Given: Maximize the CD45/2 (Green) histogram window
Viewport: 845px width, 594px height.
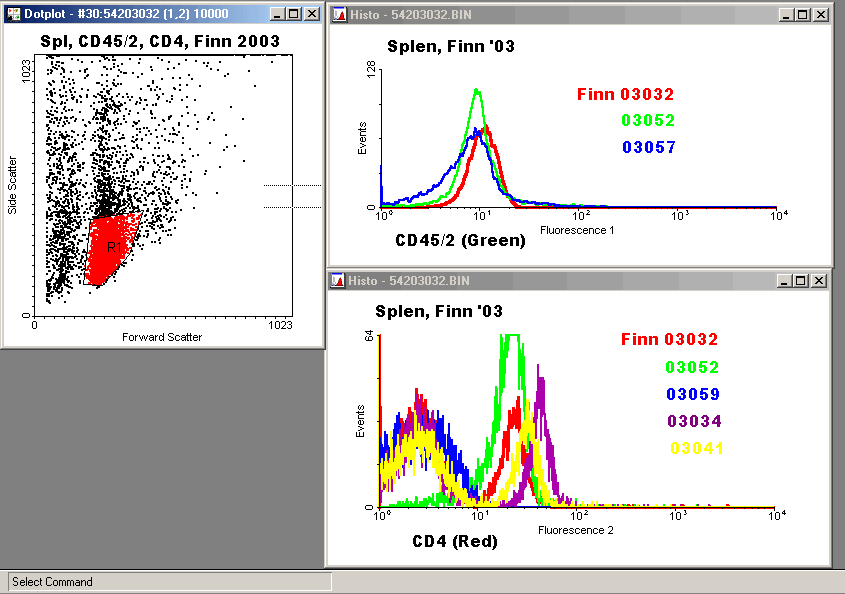Looking at the screenshot, I should pos(802,14).
